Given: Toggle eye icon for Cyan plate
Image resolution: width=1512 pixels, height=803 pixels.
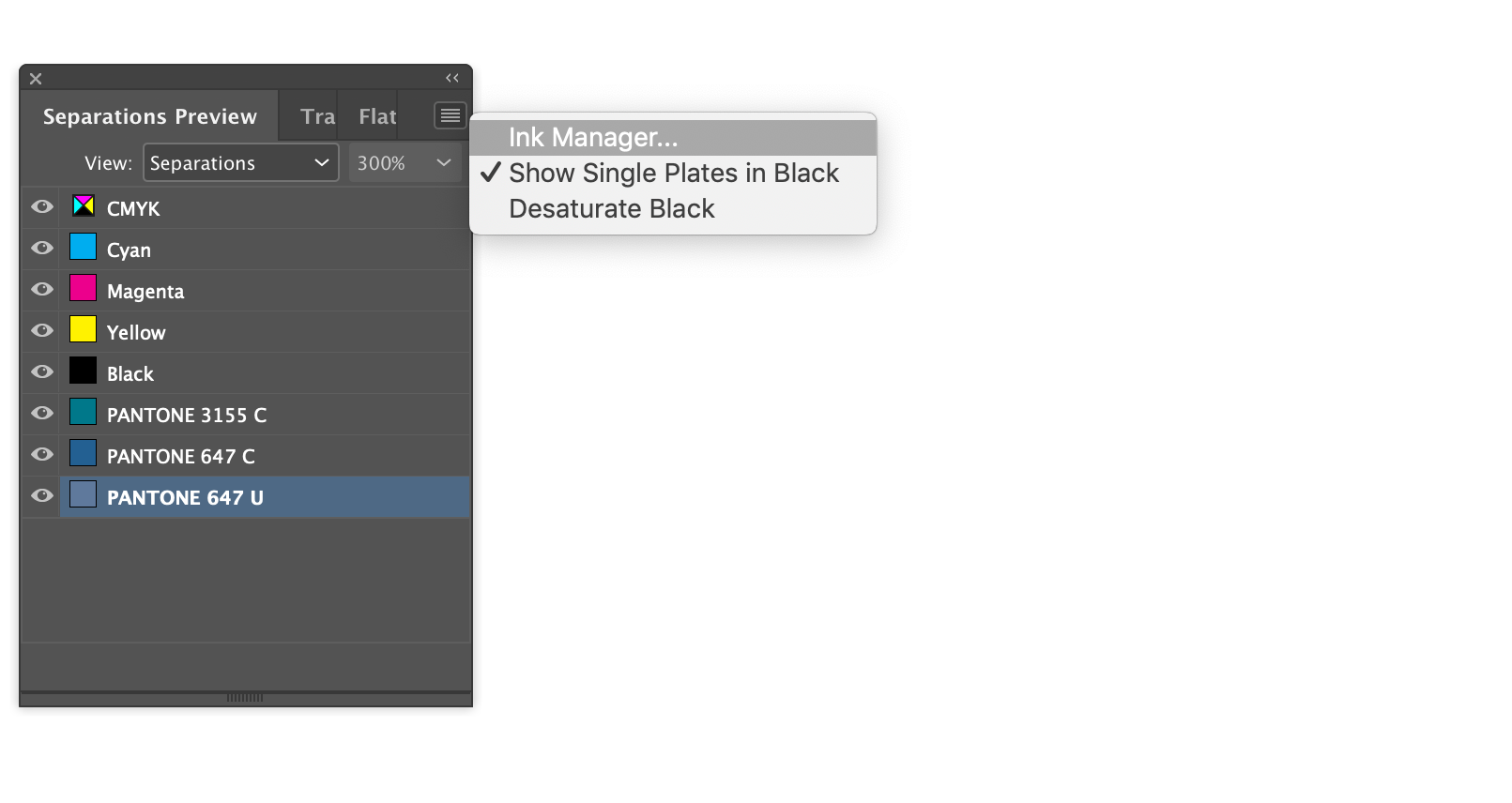Looking at the screenshot, I should pyautogui.click(x=42, y=248).
